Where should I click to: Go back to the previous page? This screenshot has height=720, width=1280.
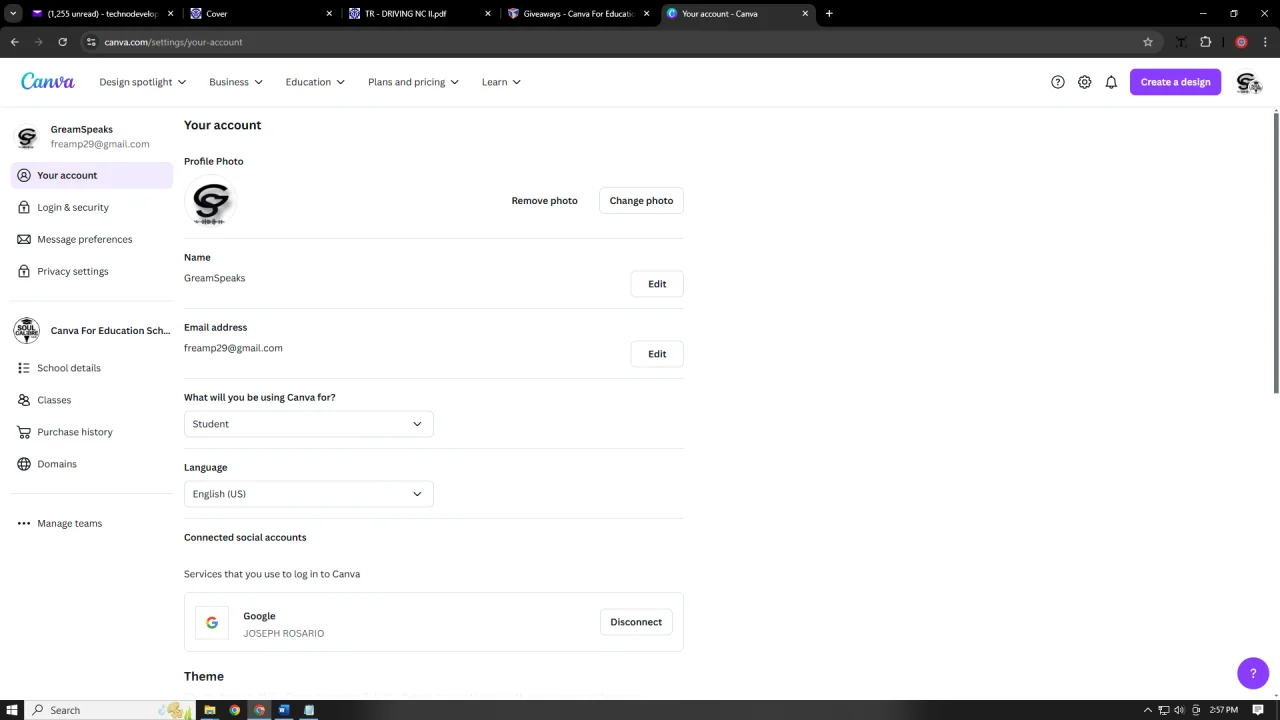pos(14,42)
